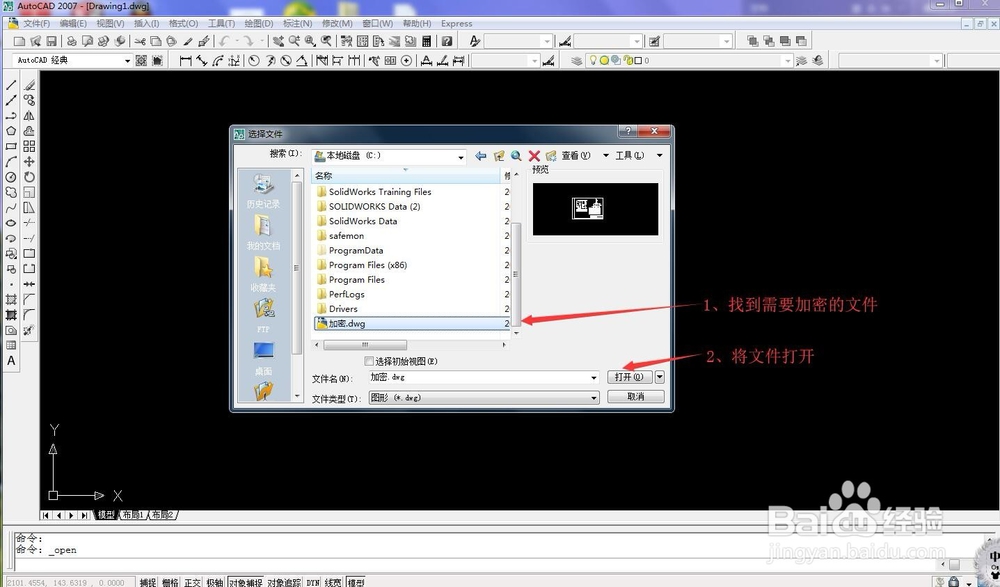Image resolution: width=1000 pixels, height=587 pixels.
Task: Select the Circle draw tool
Action: 11,177
